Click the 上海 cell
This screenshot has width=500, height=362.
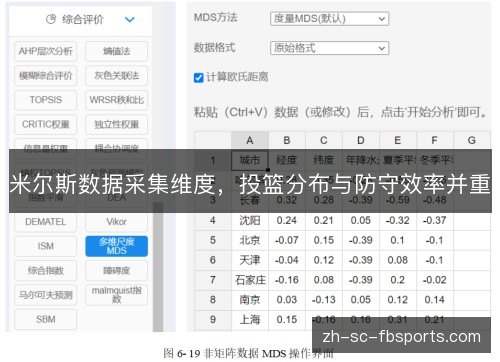pos(250,320)
